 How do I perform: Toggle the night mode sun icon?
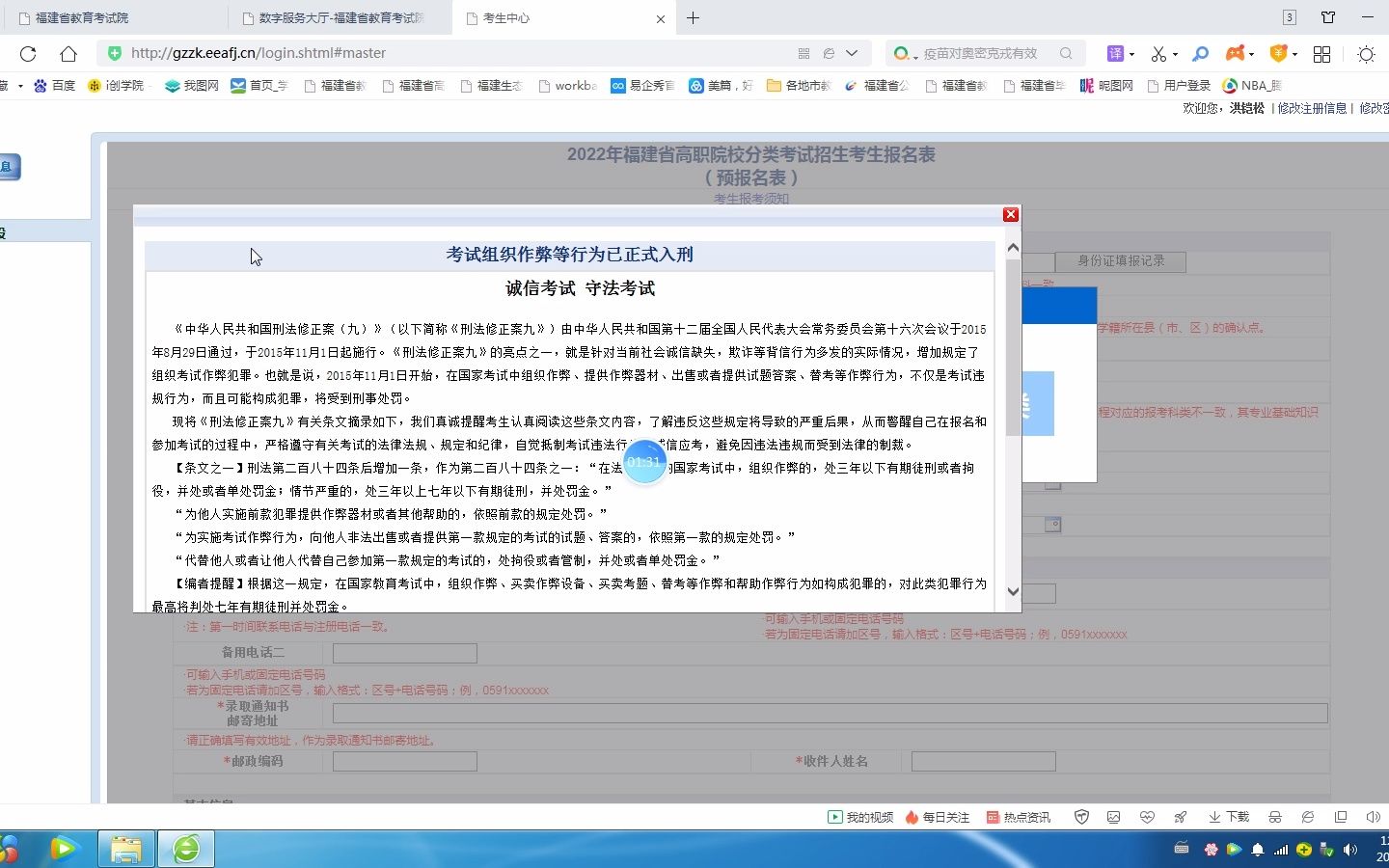tap(1366, 54)
